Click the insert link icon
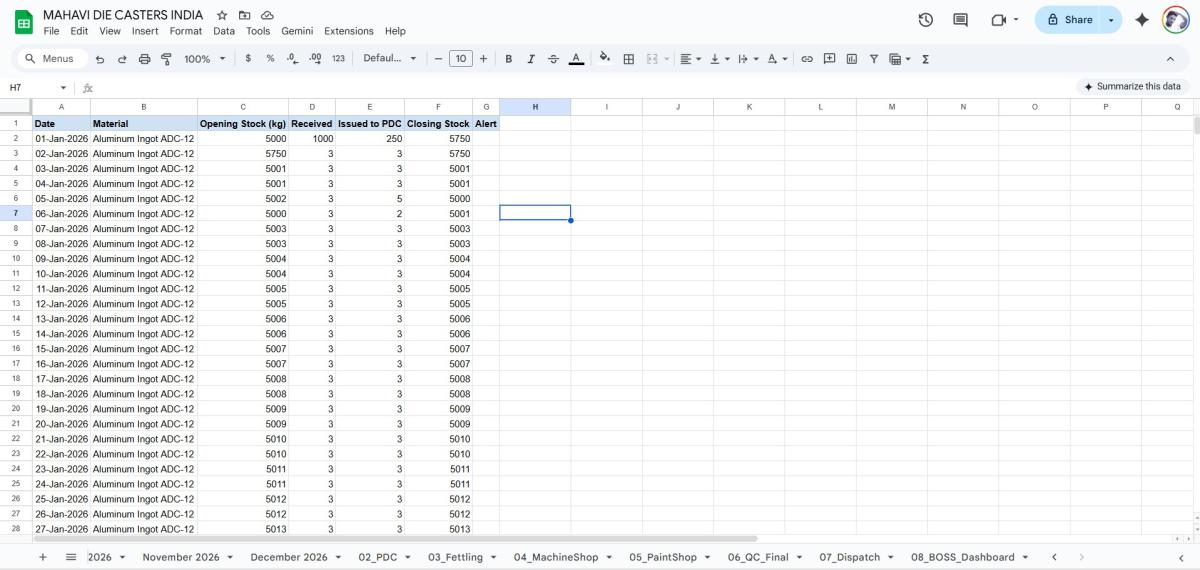Viewport: 1200px width, 570px height. click(x=807, y=59)
